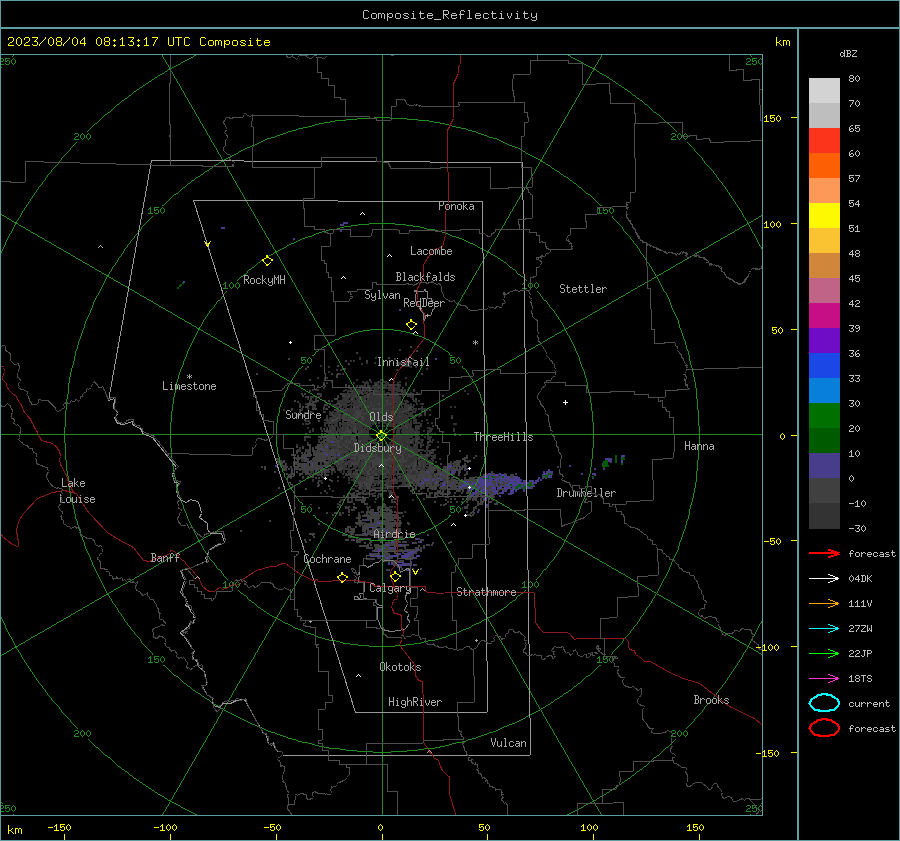Click the Strathmore town label
Image resolution: width=900 pixels, height=841 pixels.
(486, 592)
